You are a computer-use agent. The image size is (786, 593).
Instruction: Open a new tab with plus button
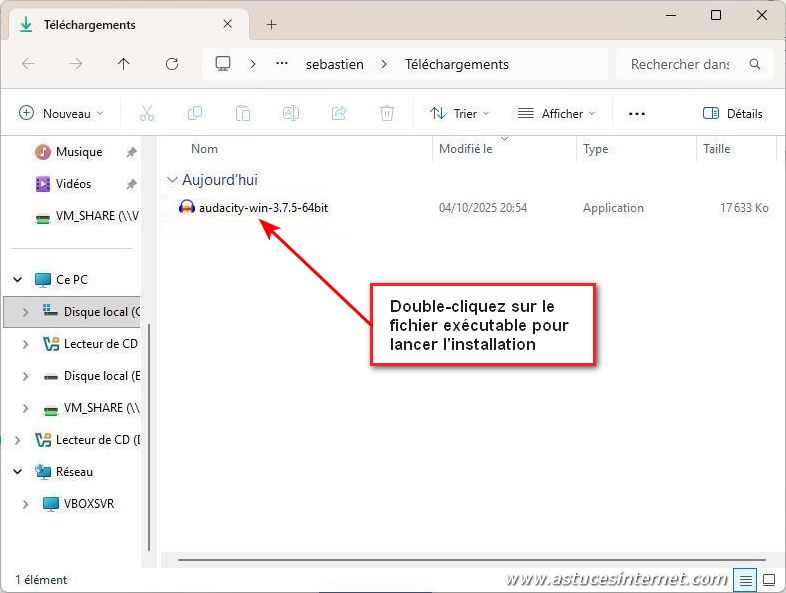[271, 24]
